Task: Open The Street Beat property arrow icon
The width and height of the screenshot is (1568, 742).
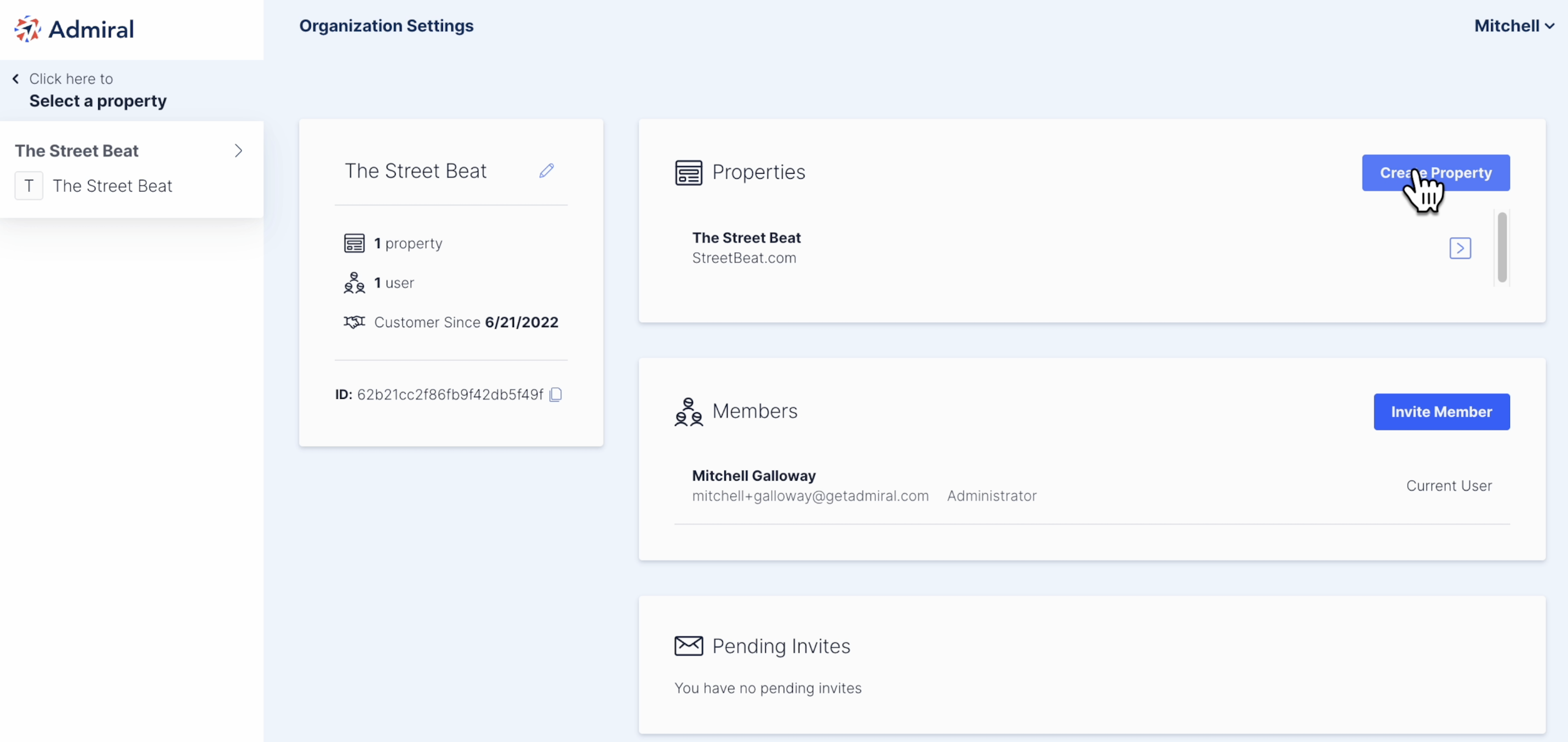Action: point(1460,248)
